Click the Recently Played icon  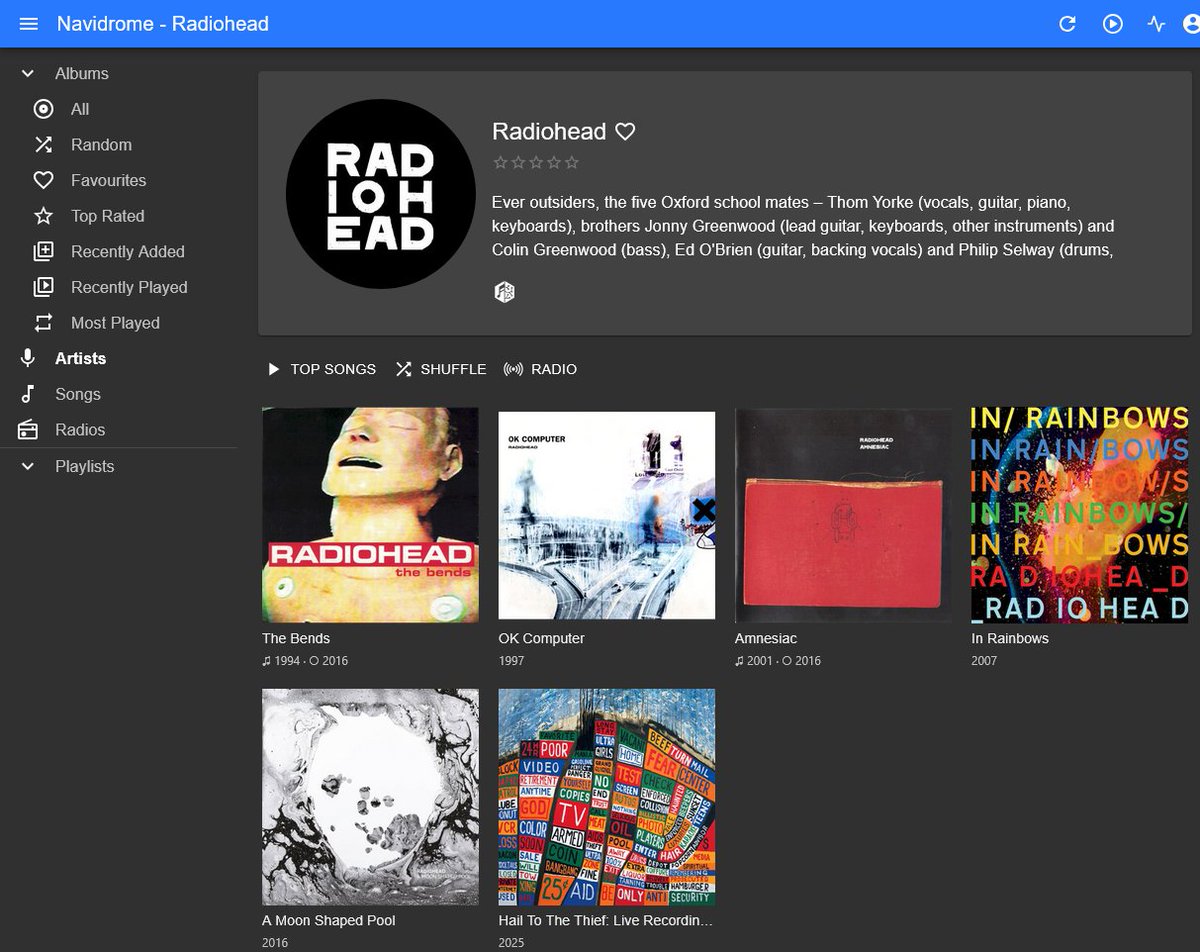click(43, 287)
